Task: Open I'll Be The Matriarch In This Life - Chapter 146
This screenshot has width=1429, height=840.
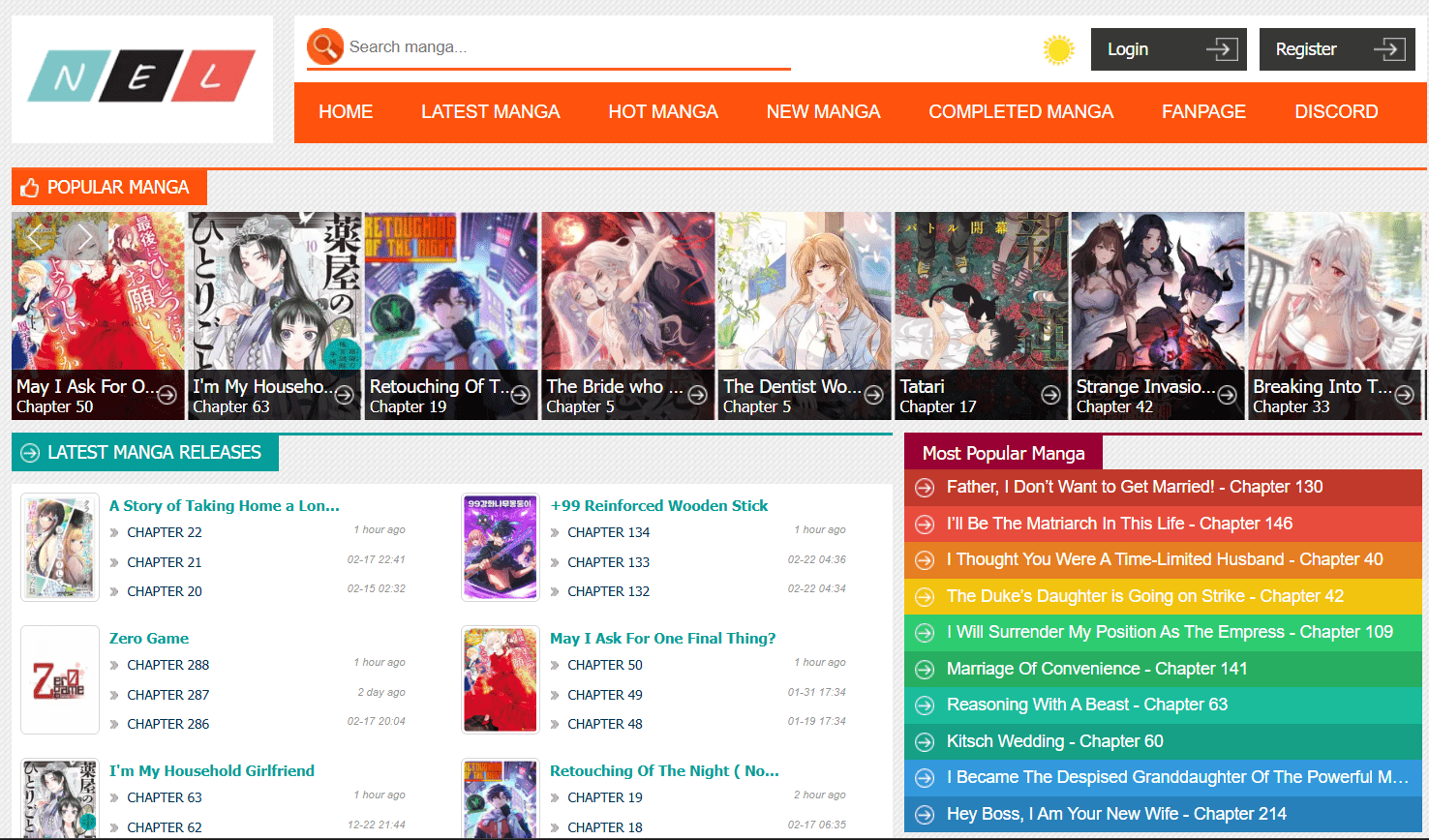Action: (x=1119, y=524)
